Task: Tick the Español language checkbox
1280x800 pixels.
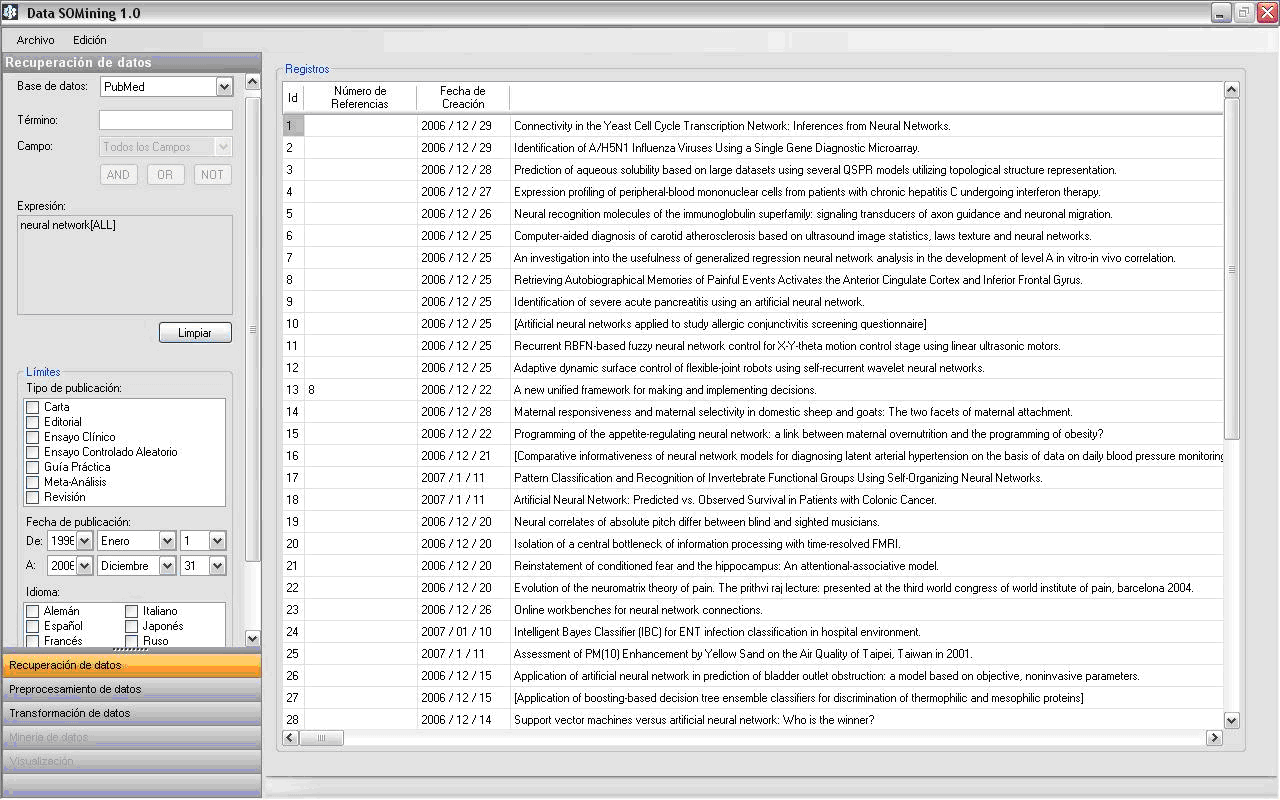Action: (x=33, y=626)
